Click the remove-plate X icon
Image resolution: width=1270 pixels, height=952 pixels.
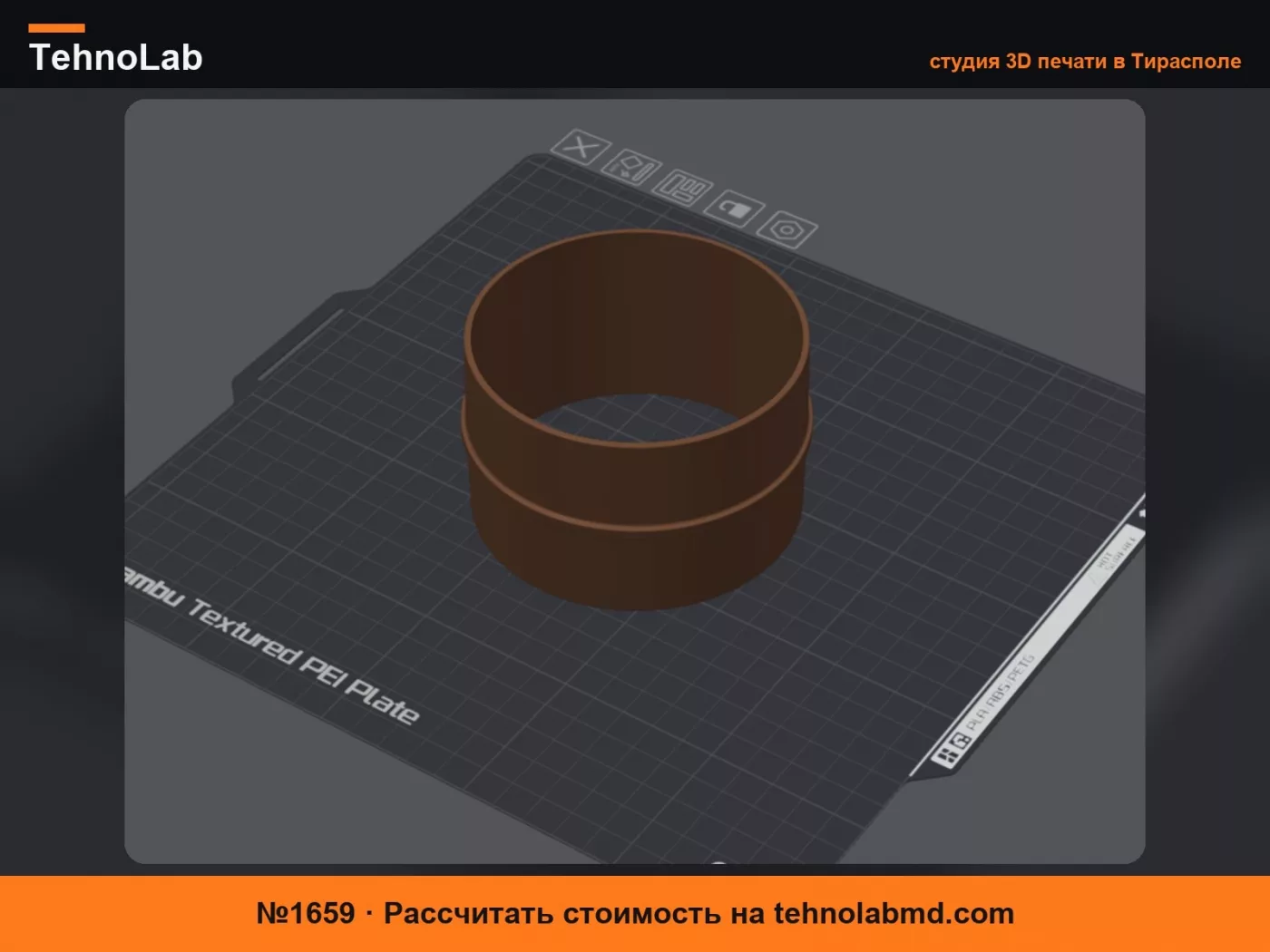pyautogui.click(x=581, y=147)
